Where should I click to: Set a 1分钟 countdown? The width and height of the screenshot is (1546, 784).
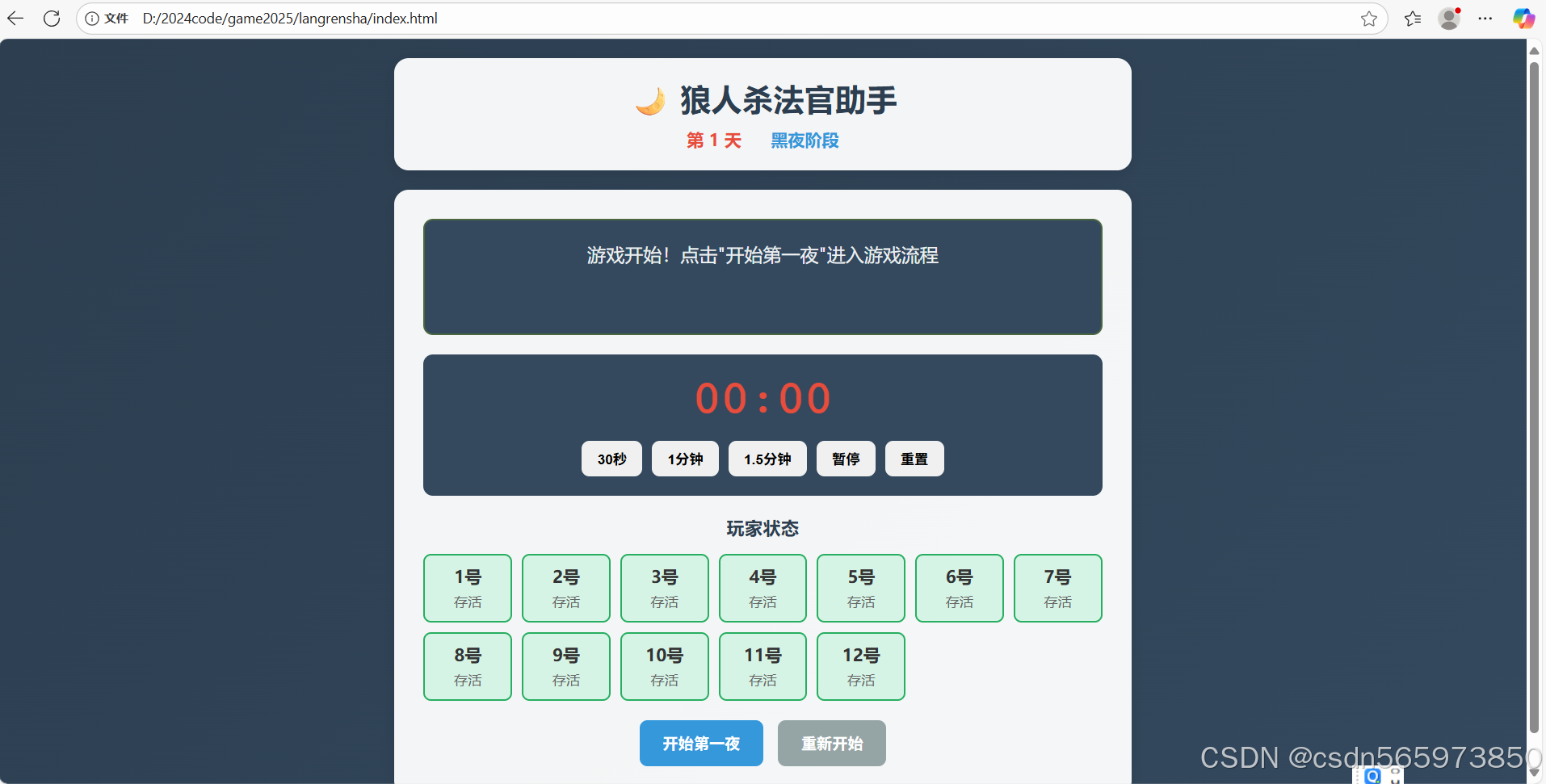pyautogui.click(x=684, y=459)
